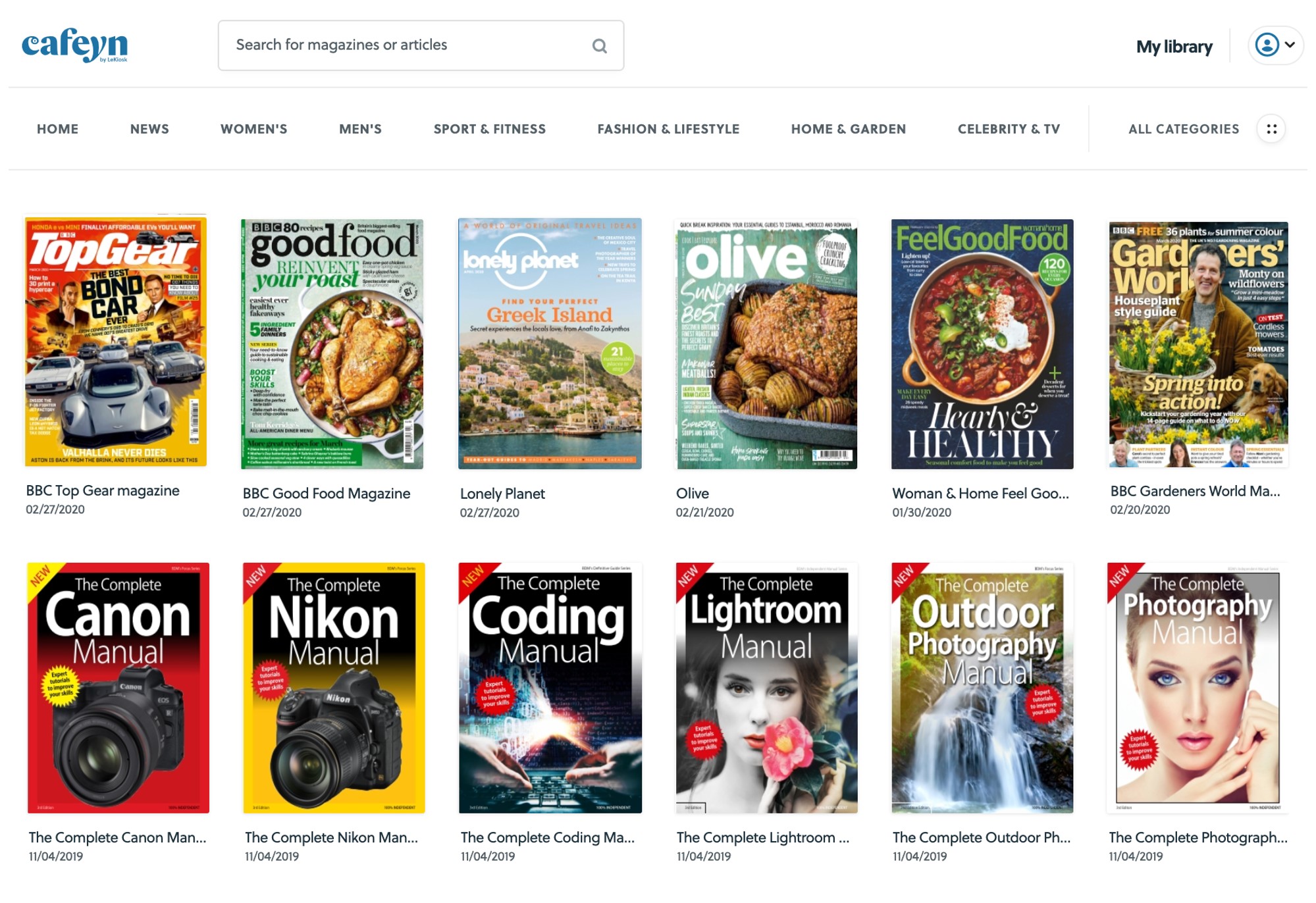Click 'The Complete Lightroom ...' title

763,837
